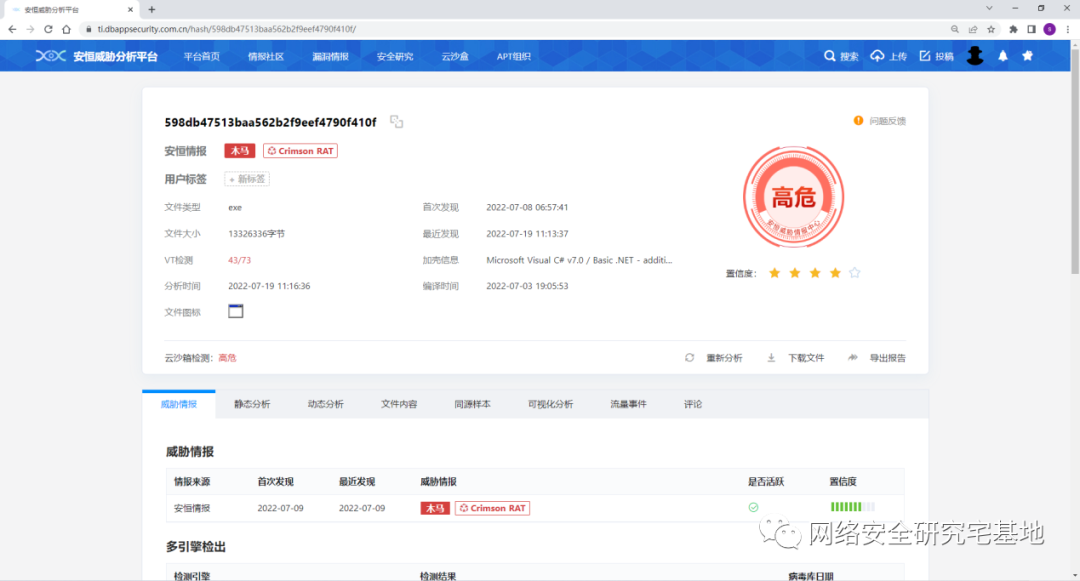The width and height of the screenshot is (1080, 581).
Task: Open 情报社区 navigation item
Action: tap(266, 56)
